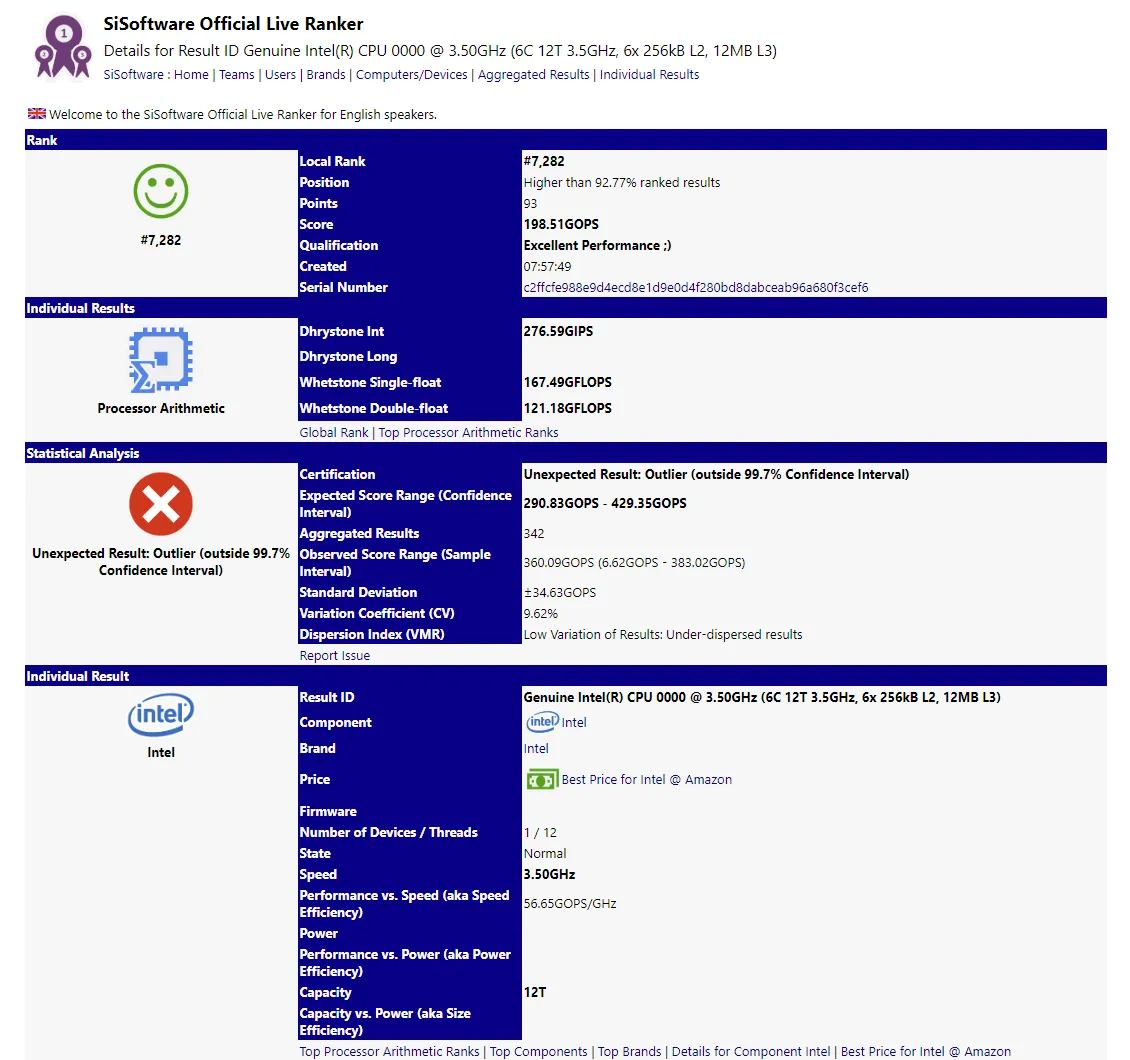
Task: Go to the Home link
Action: [x=191, y=74]
